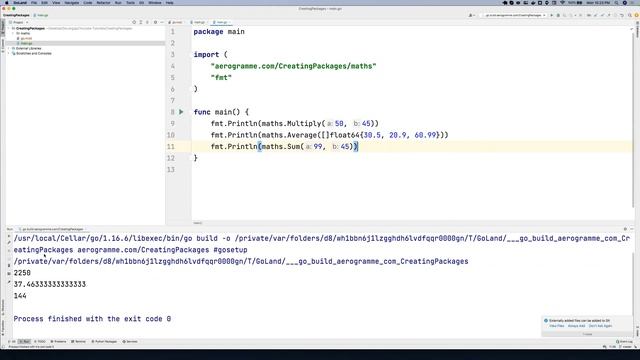Open the Project view selector dropdown
Viewport: 640px width, 360px height.
19,22
